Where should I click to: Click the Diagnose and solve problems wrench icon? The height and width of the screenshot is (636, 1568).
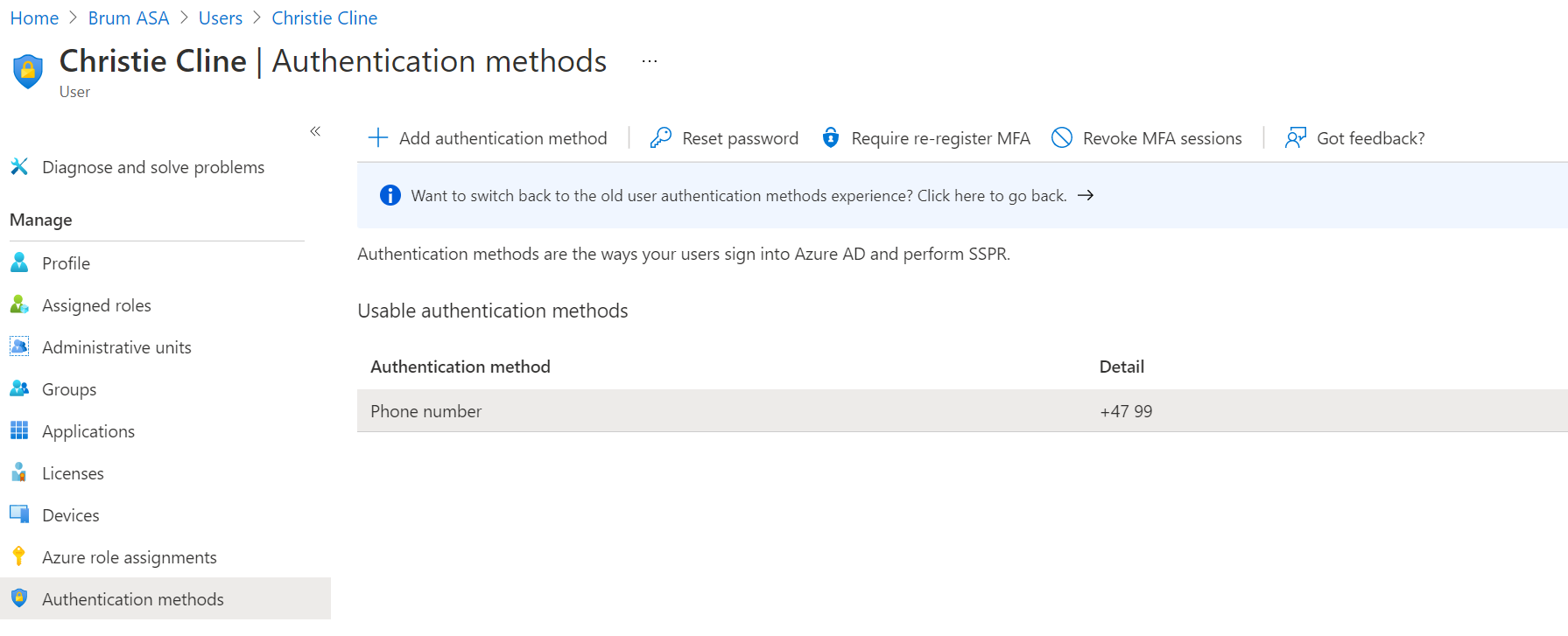click(19, 166)
